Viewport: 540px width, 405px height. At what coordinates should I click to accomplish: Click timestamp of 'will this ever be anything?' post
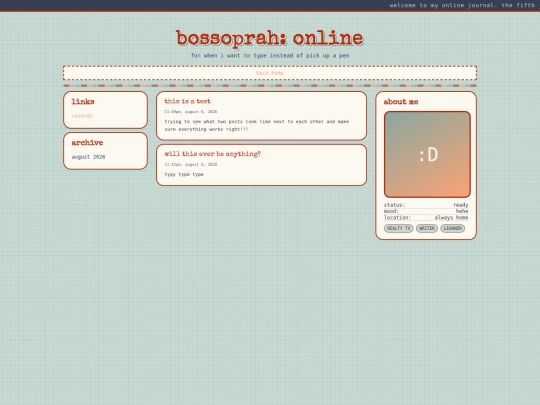190,165
